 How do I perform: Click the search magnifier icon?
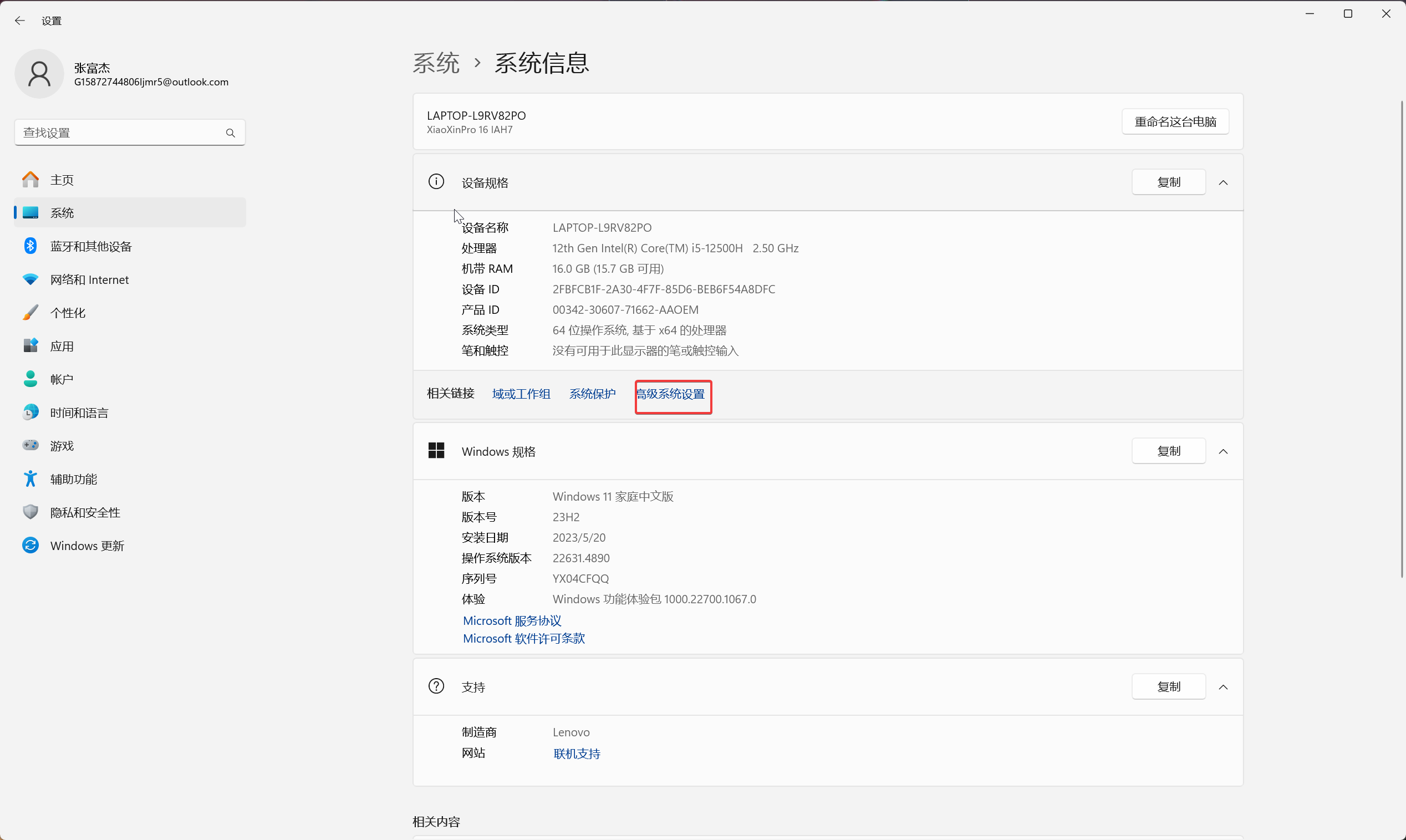click(231, 133)
